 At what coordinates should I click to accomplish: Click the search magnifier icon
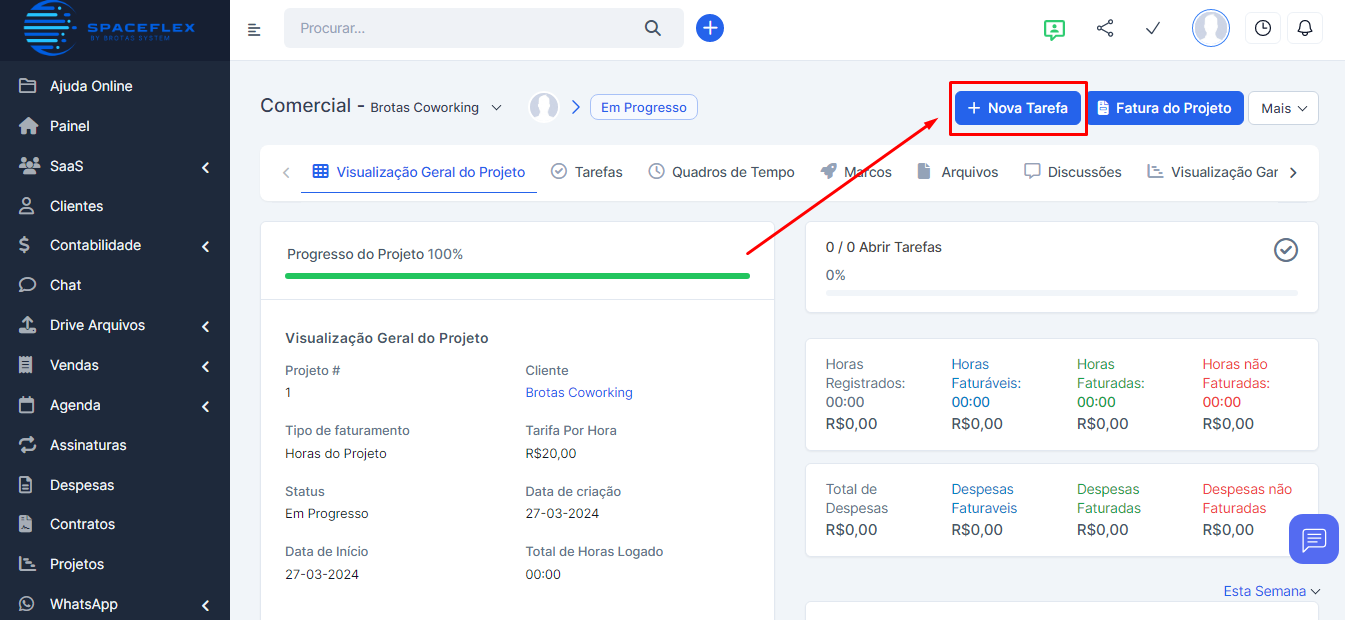(653, 28)
